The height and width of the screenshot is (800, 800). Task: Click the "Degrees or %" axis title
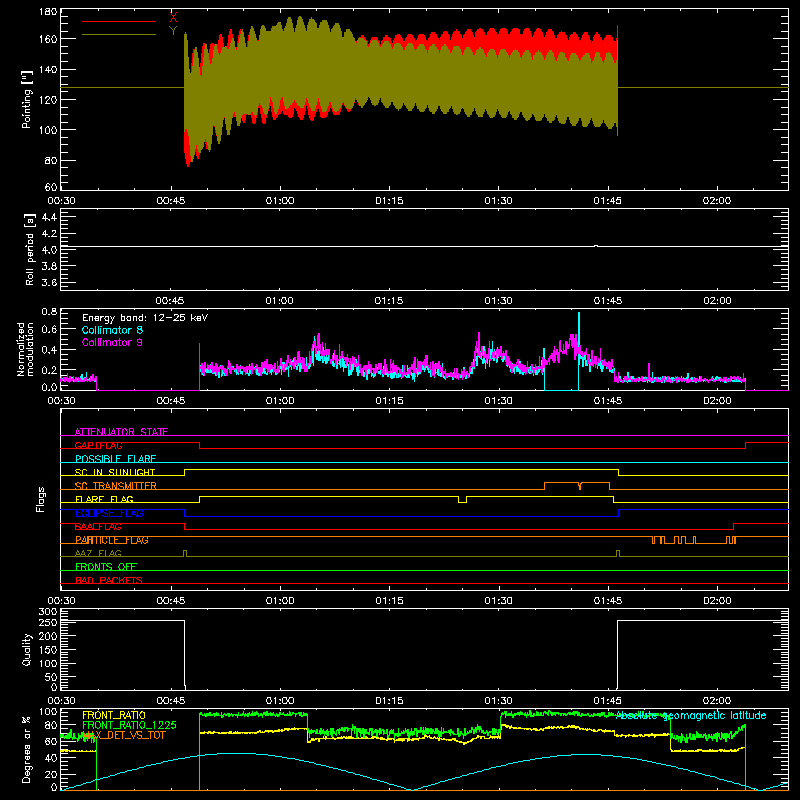coord(26,750)
